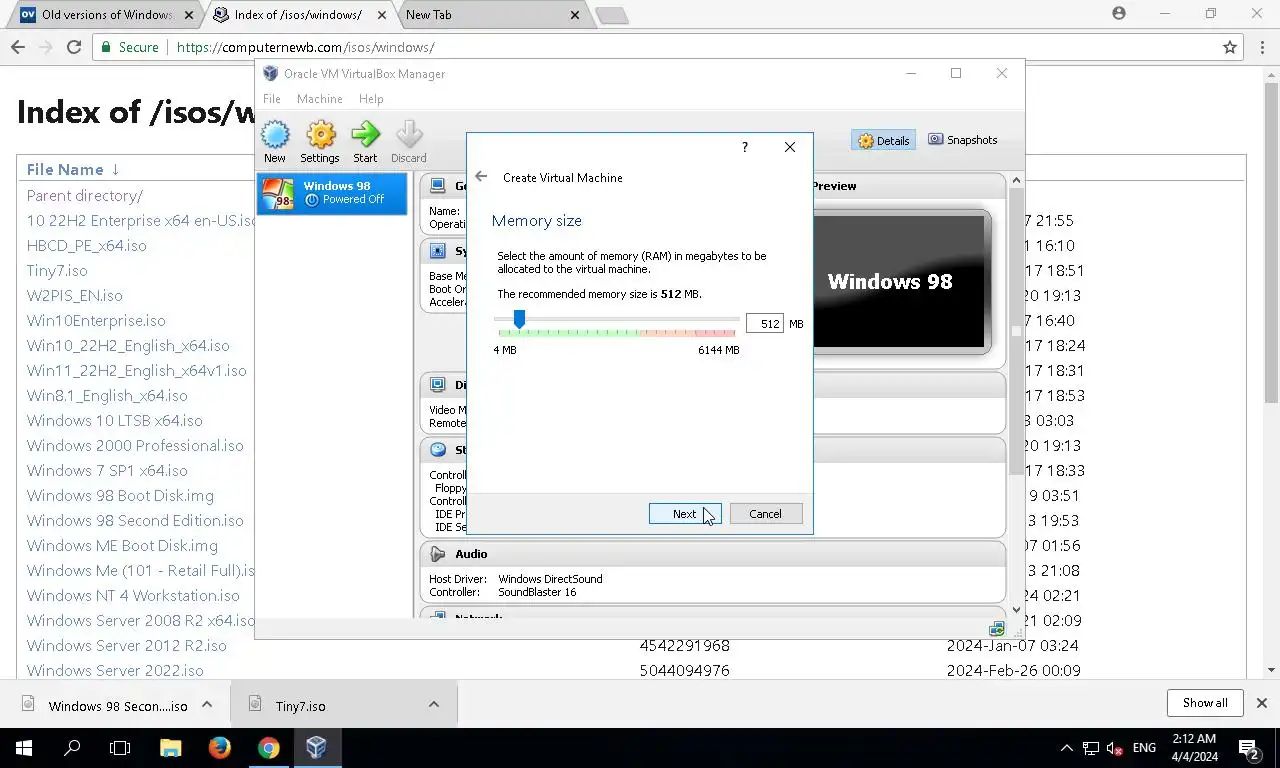Screen dimensions: 1280x768
Task: Click Next in the wizard
Action: (684, 514)
